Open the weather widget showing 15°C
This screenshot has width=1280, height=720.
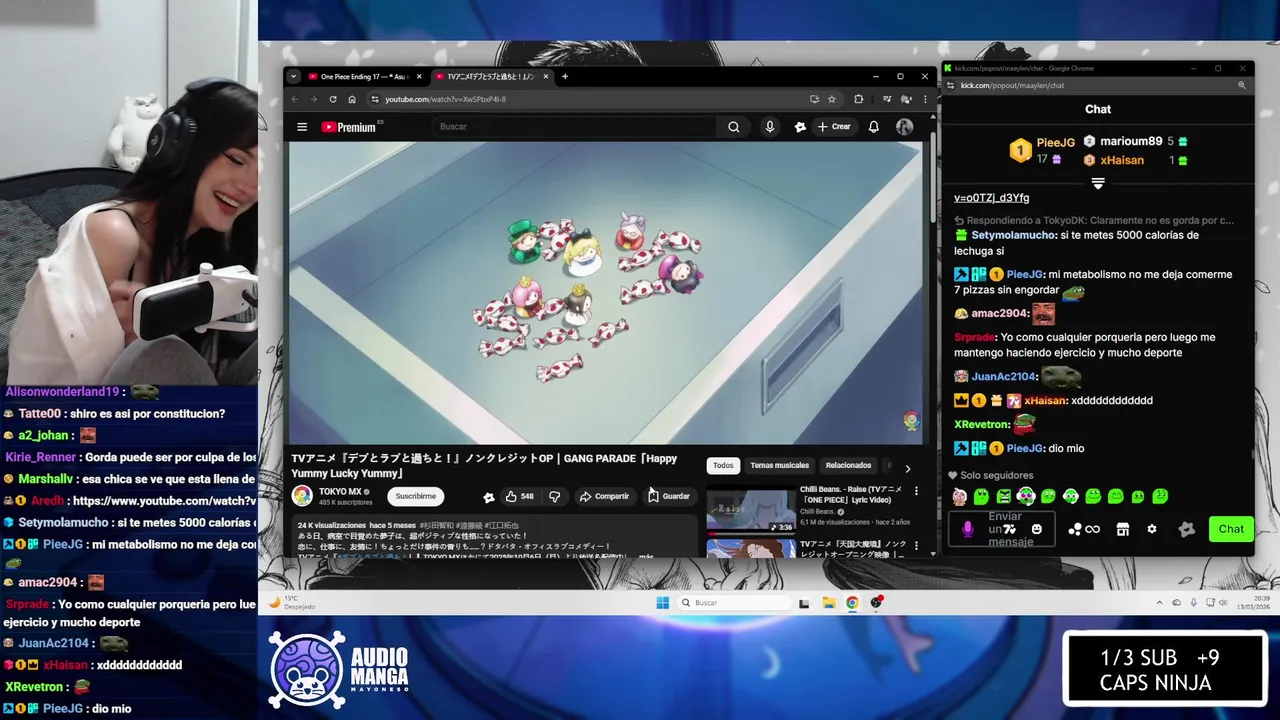(292, 602)
